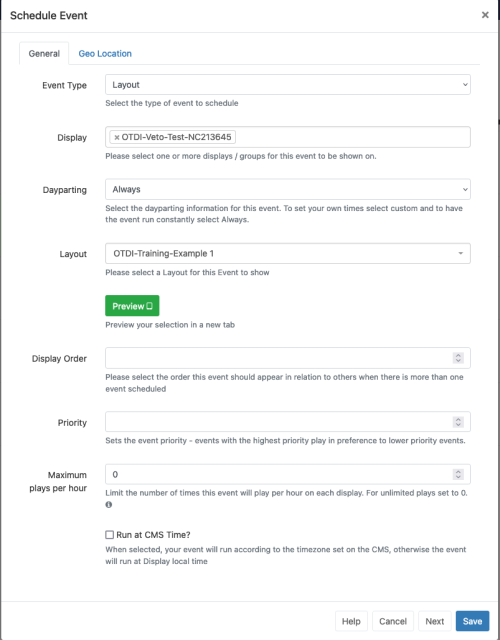
Task: Enable Run at CMS Time checkbox
Action: pyautogui.click(x=109, y=535)
